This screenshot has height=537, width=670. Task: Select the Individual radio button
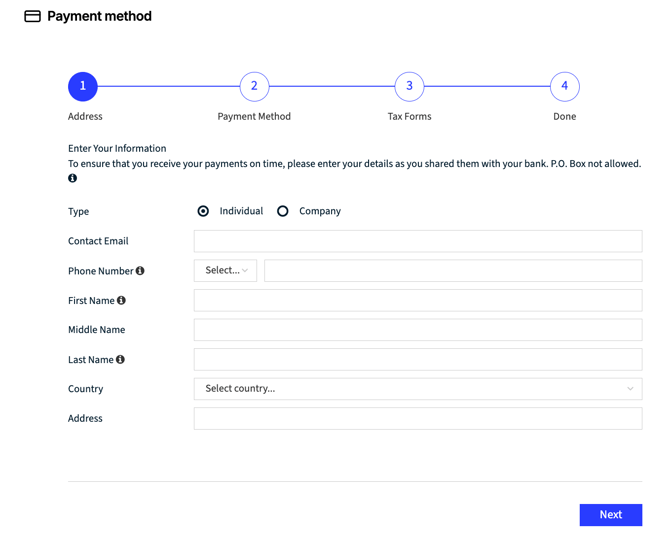203,211
